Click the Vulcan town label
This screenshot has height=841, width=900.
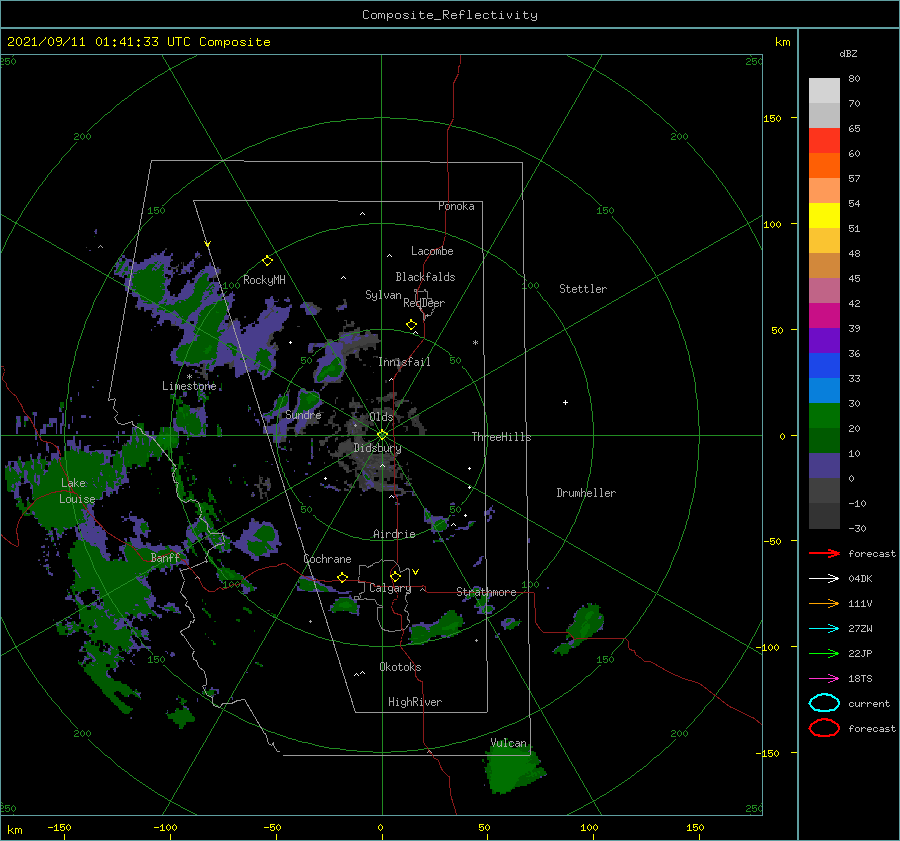click(x=509, y=743)
